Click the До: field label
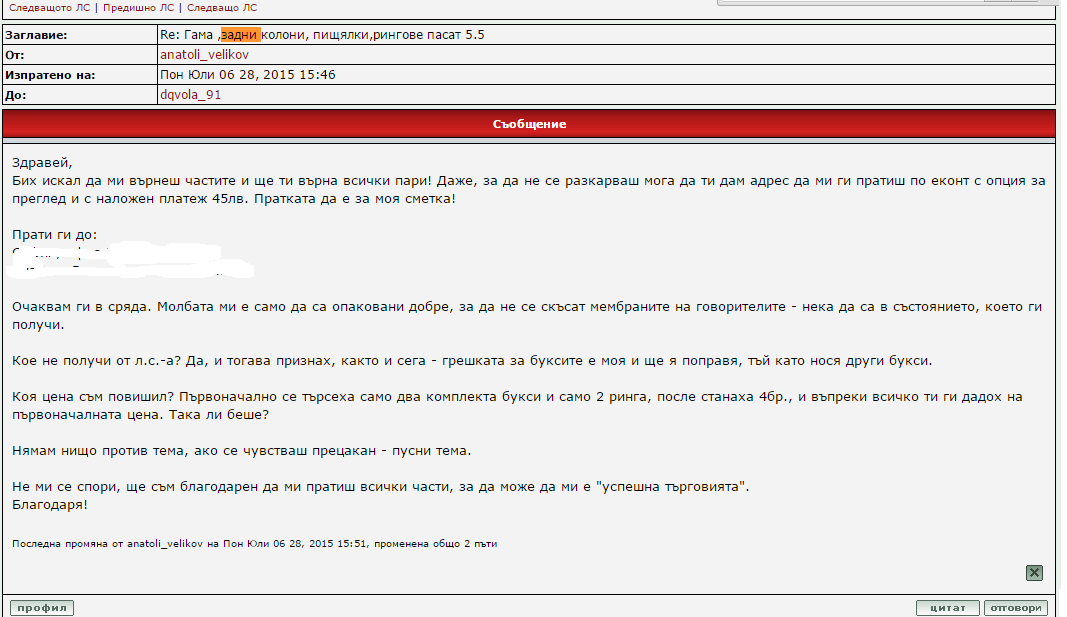This screenshot has width=1067, height=617. coord(15,95)
